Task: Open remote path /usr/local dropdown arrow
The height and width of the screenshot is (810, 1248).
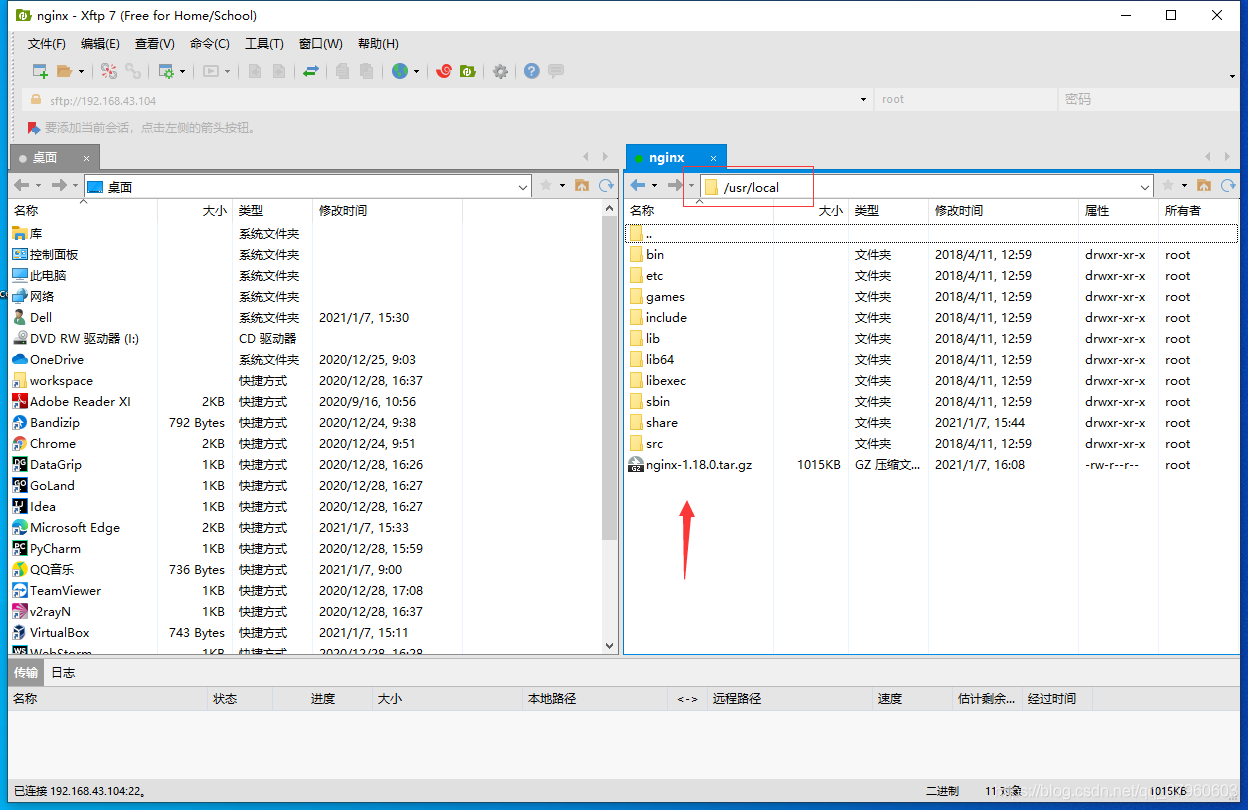Action: point(1145,186)
